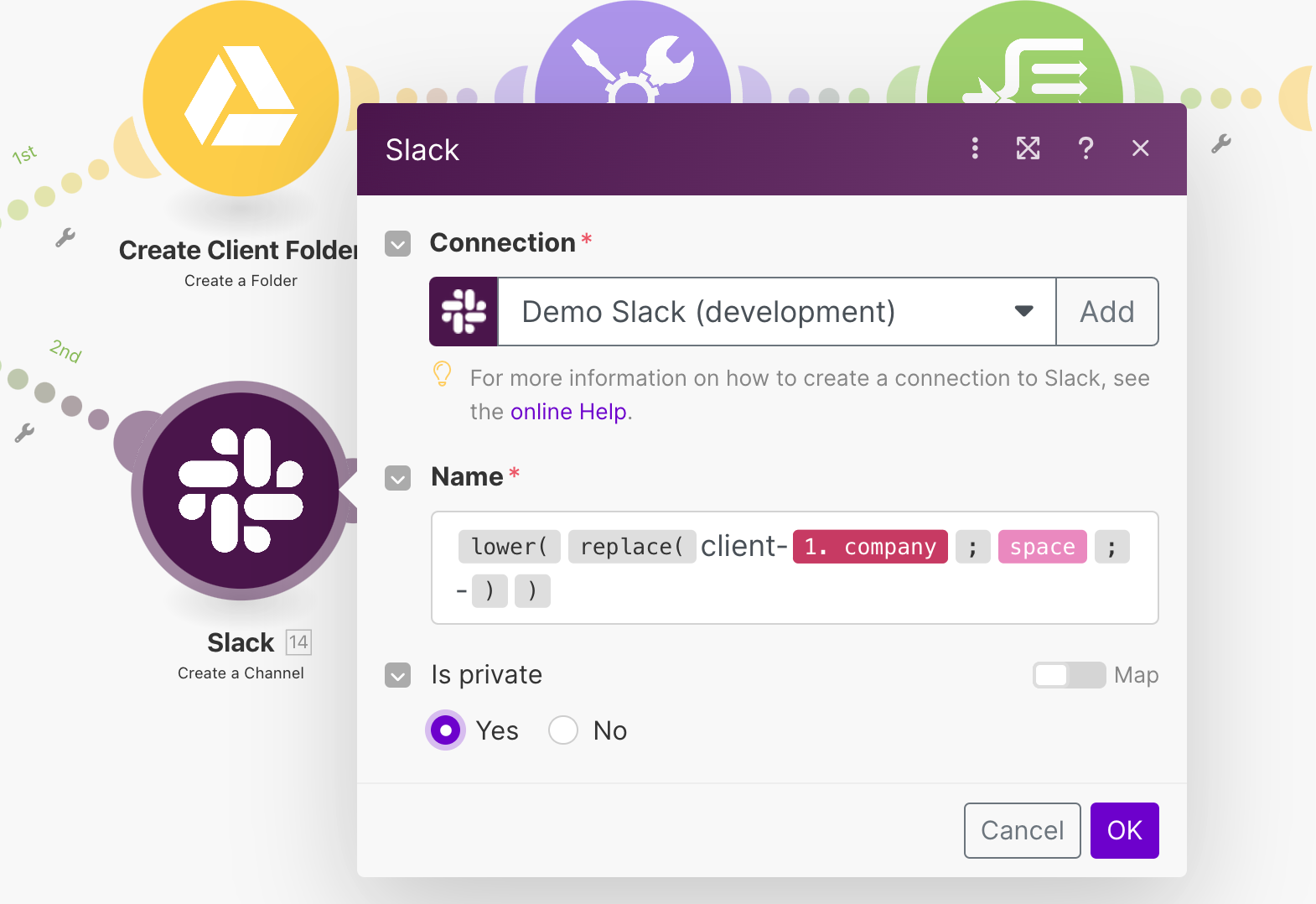Open the Google Drive Create Client Folder module
Screen dimensions: 1316x904
pos(241,98)
